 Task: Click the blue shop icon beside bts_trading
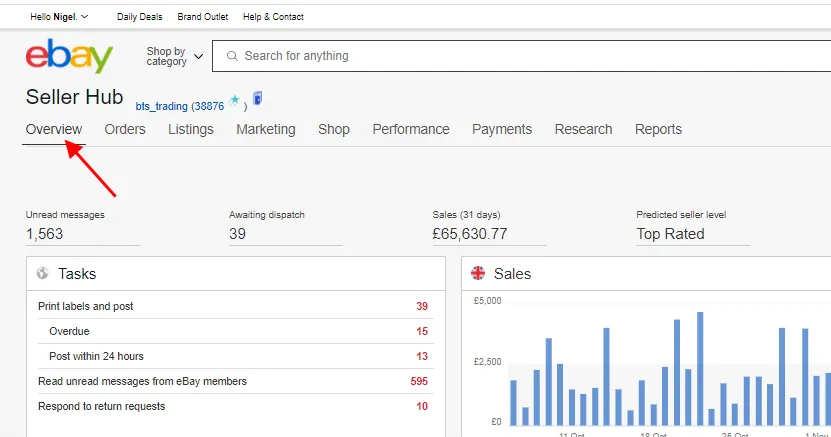pyautogui.click(x=258, y=98)
